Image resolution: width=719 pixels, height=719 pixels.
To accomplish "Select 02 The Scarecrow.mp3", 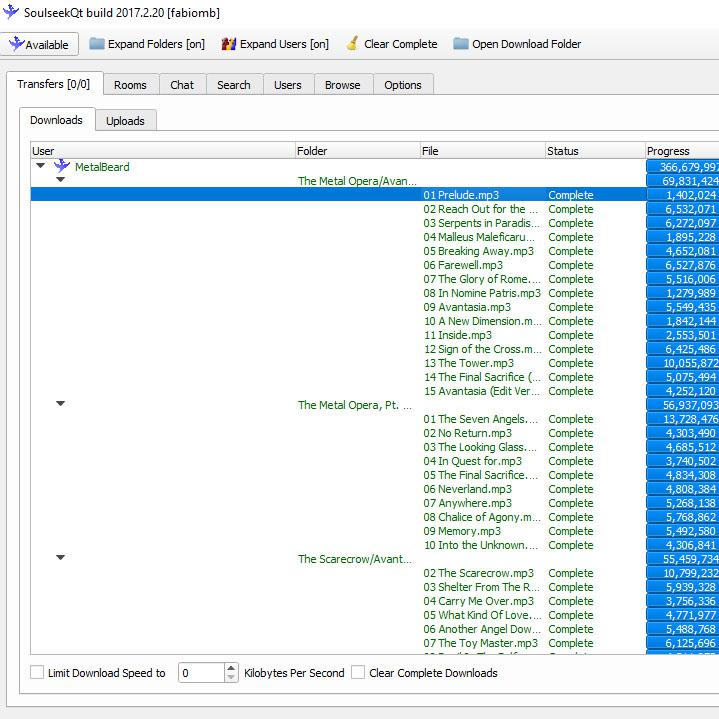I will tap(479, 573).
